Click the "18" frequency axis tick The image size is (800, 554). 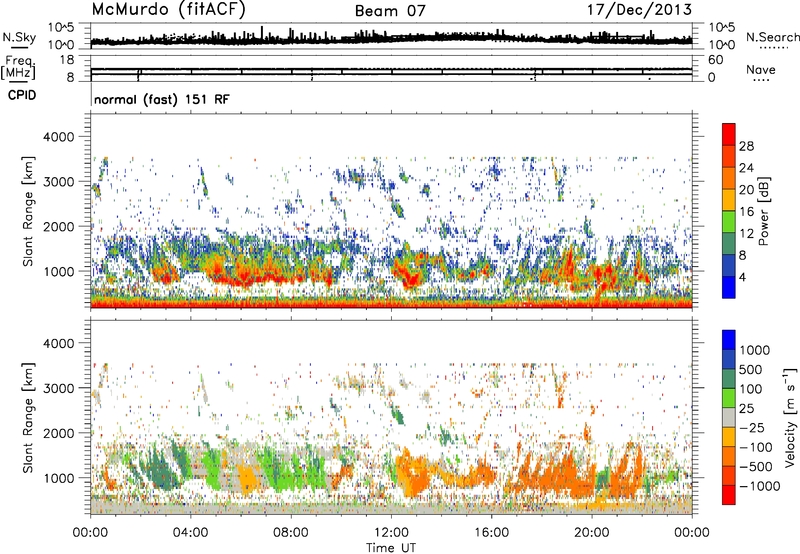pyautogui.click(x=66, y=60)
